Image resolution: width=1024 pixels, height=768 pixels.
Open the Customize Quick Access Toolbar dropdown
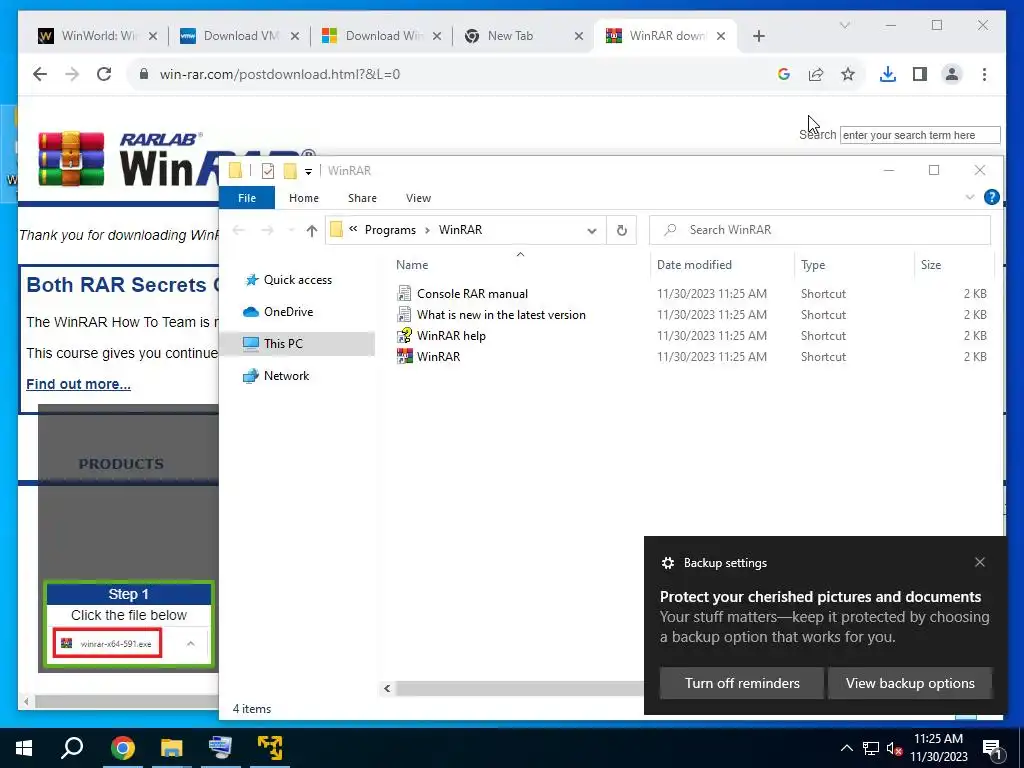point(308,172)
